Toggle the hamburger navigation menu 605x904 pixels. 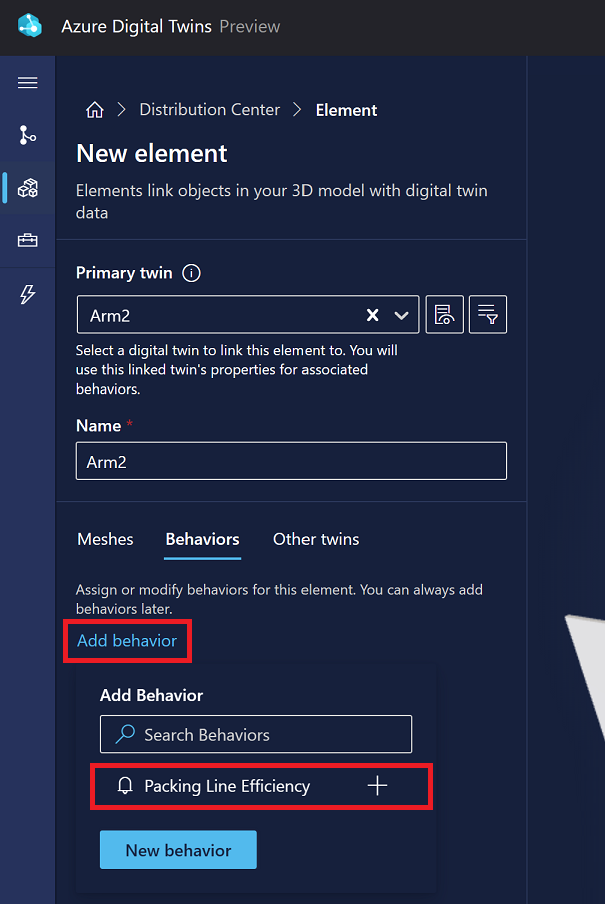coord(28,83)
